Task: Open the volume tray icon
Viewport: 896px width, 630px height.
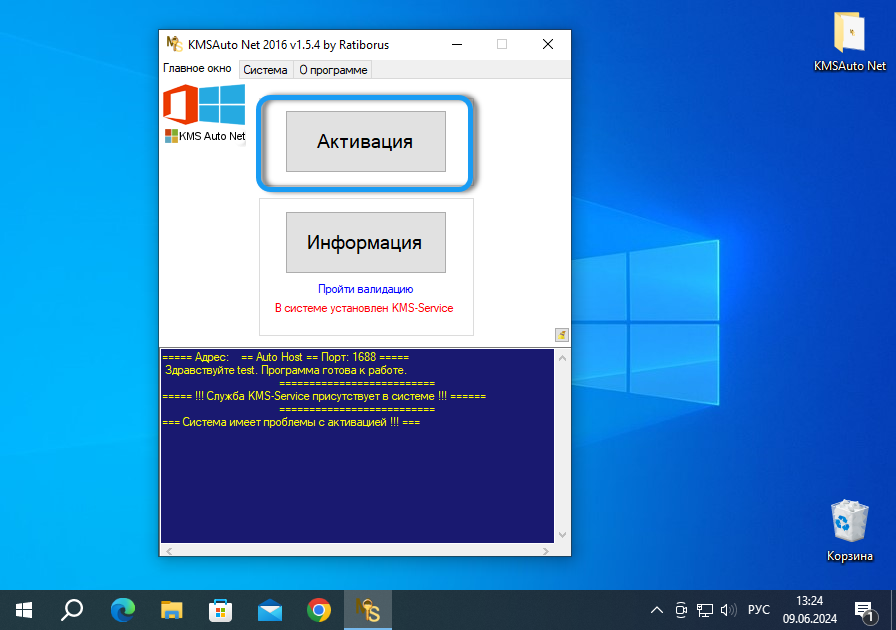Action: pos(729,610)
